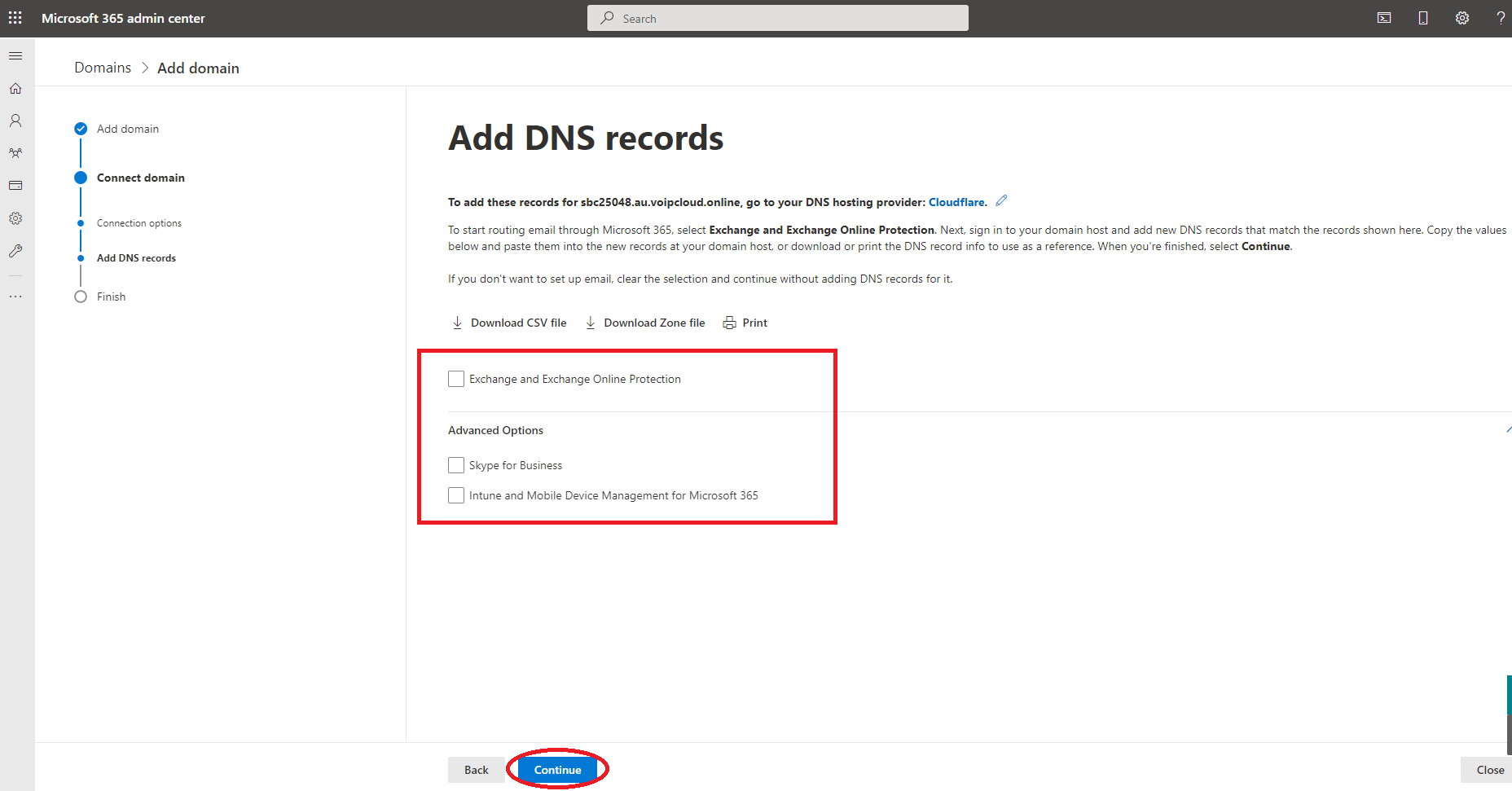Collapse the Advanced Options chevron

pos(1508,429)
